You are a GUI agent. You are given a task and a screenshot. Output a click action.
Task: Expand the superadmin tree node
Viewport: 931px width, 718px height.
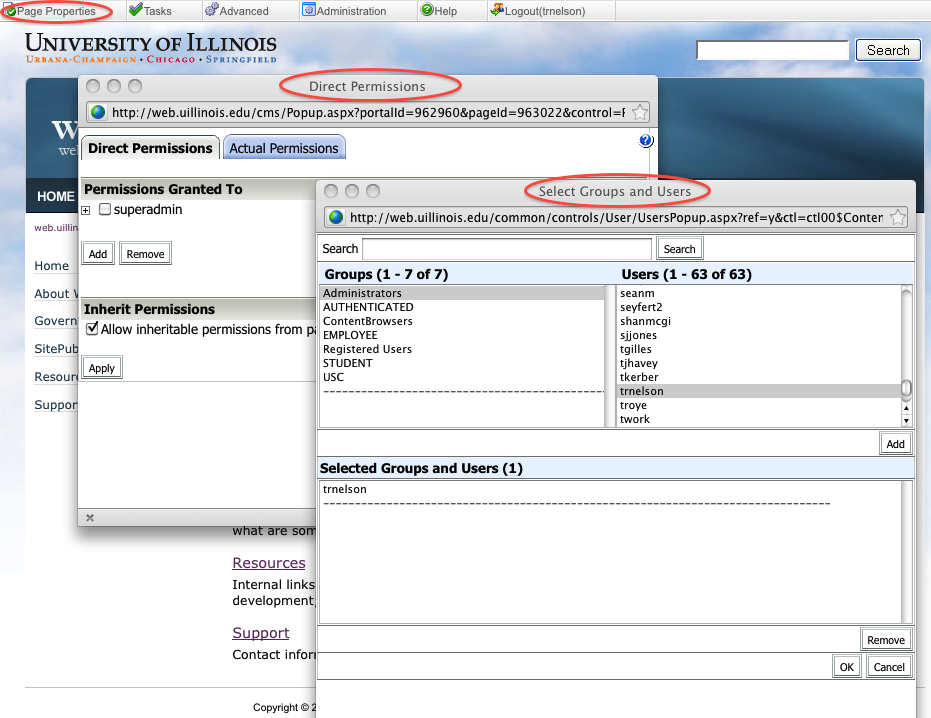(x=86, y=210)
